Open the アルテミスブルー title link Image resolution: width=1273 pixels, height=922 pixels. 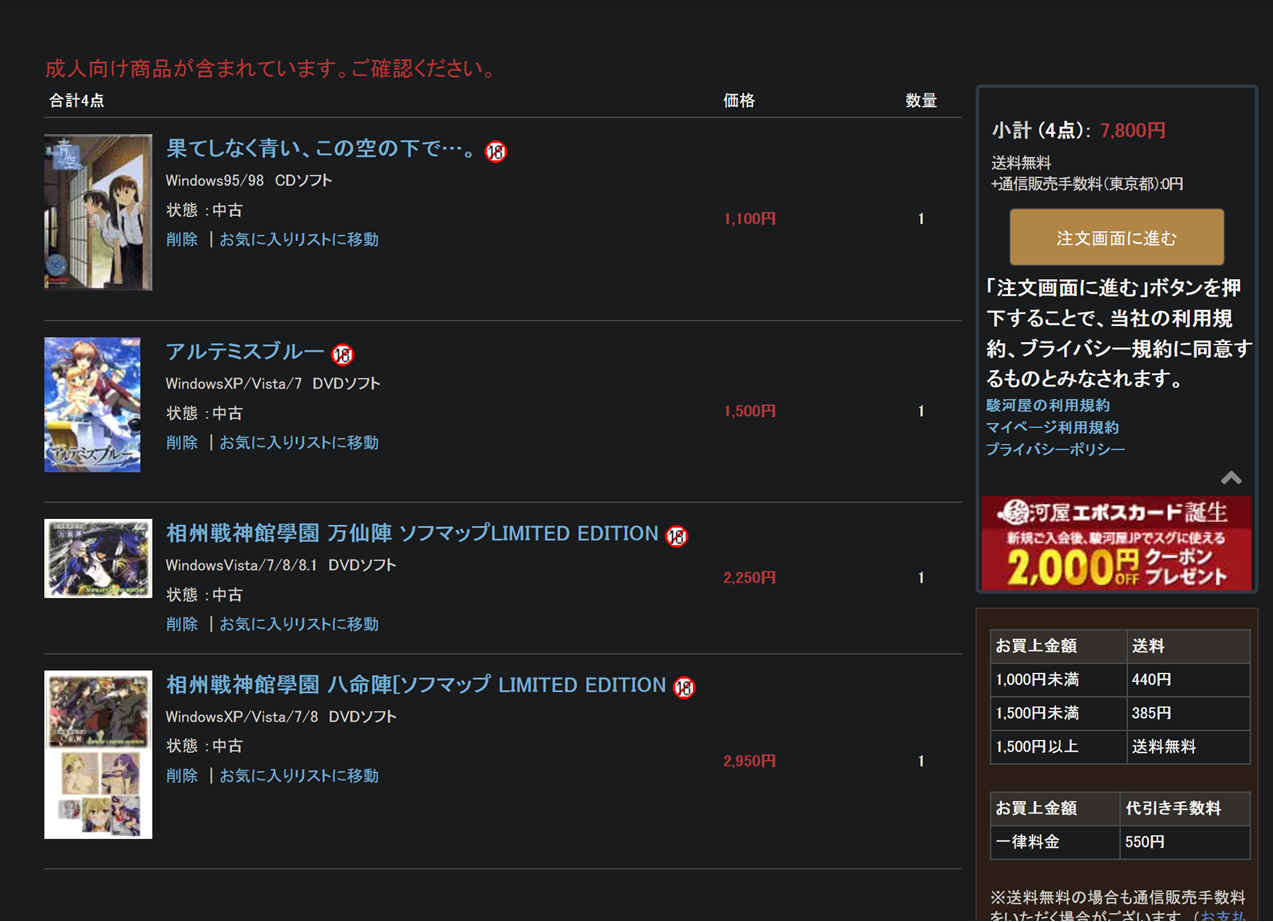point(245,352)
